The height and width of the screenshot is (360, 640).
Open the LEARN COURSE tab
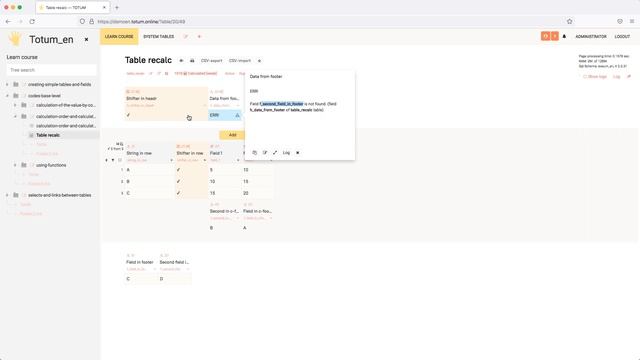click(119, 37)
